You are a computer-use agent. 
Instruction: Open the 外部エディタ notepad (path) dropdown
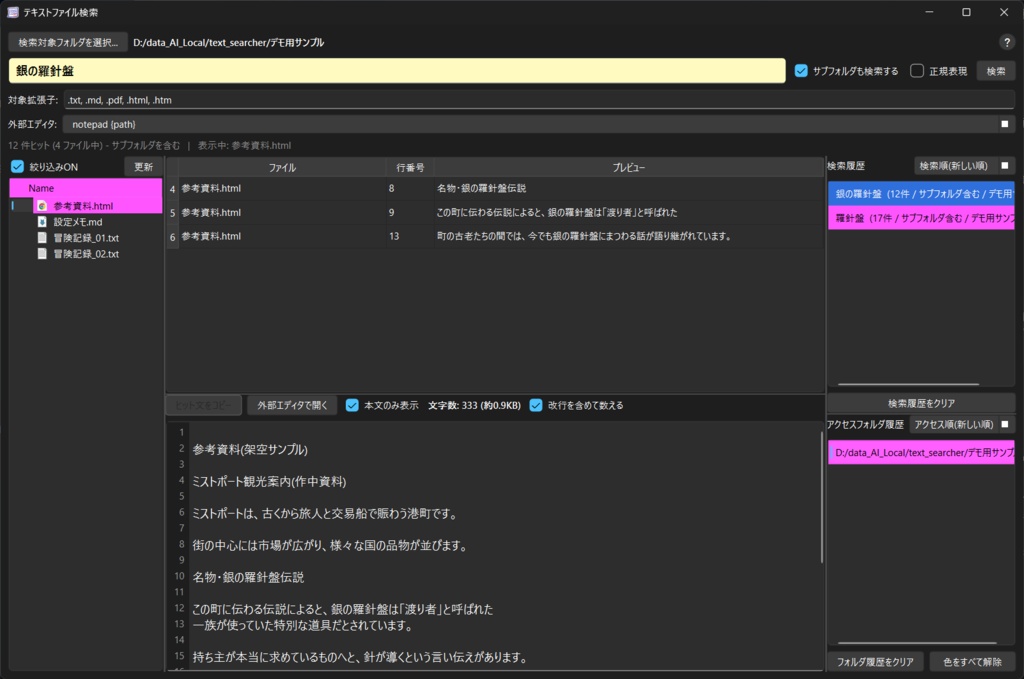(x=539, y=124)
